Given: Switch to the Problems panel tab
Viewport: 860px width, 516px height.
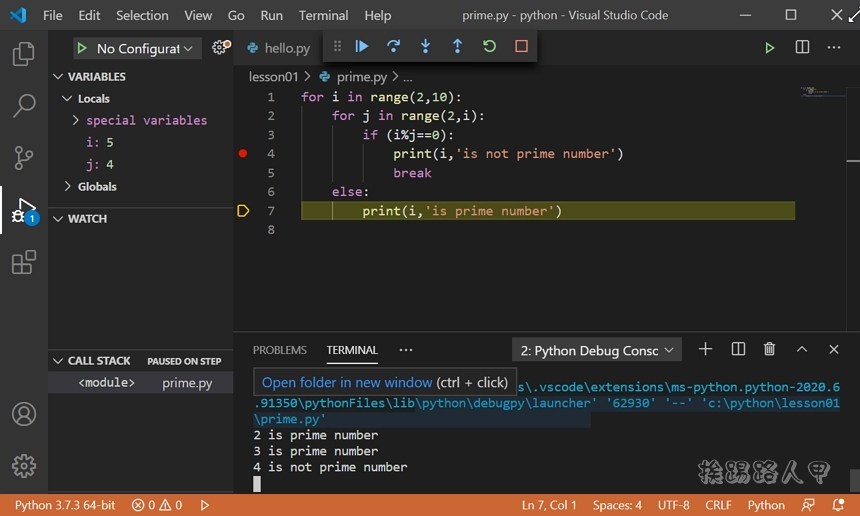Looking at the screenshot, I should (x=279, y=350).
